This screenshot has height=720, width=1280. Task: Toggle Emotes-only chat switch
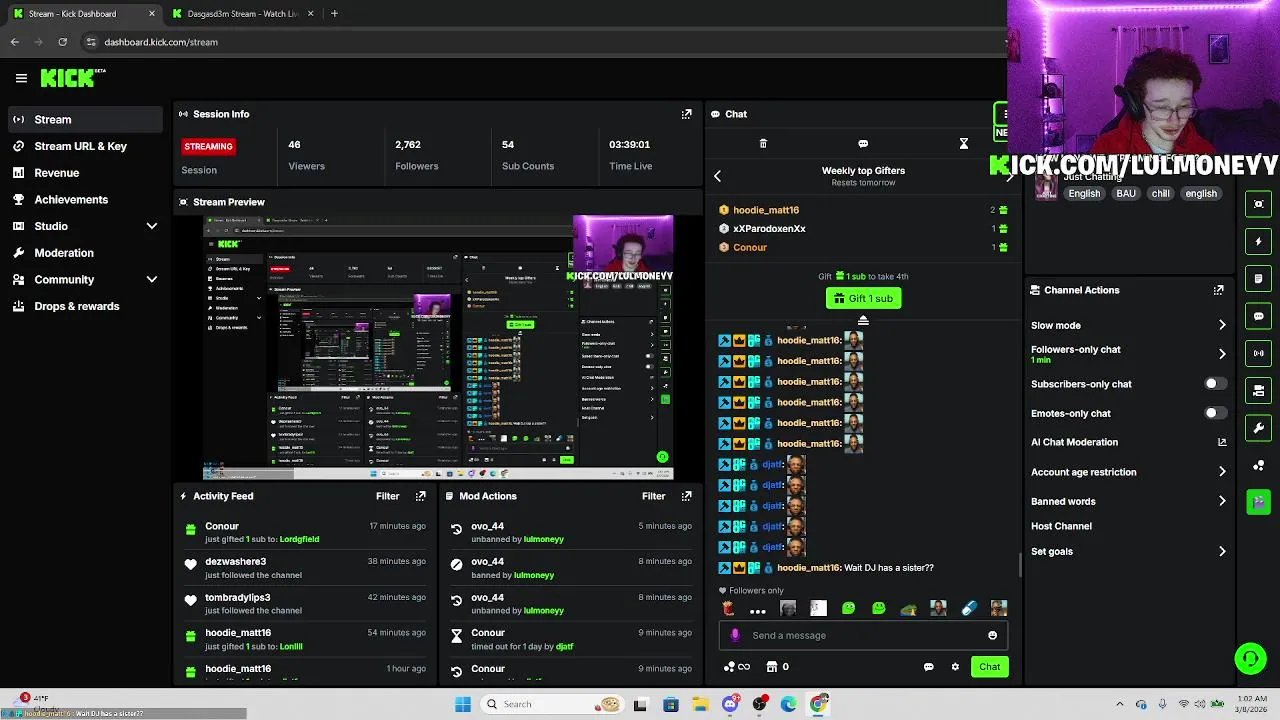[1215, 413]
